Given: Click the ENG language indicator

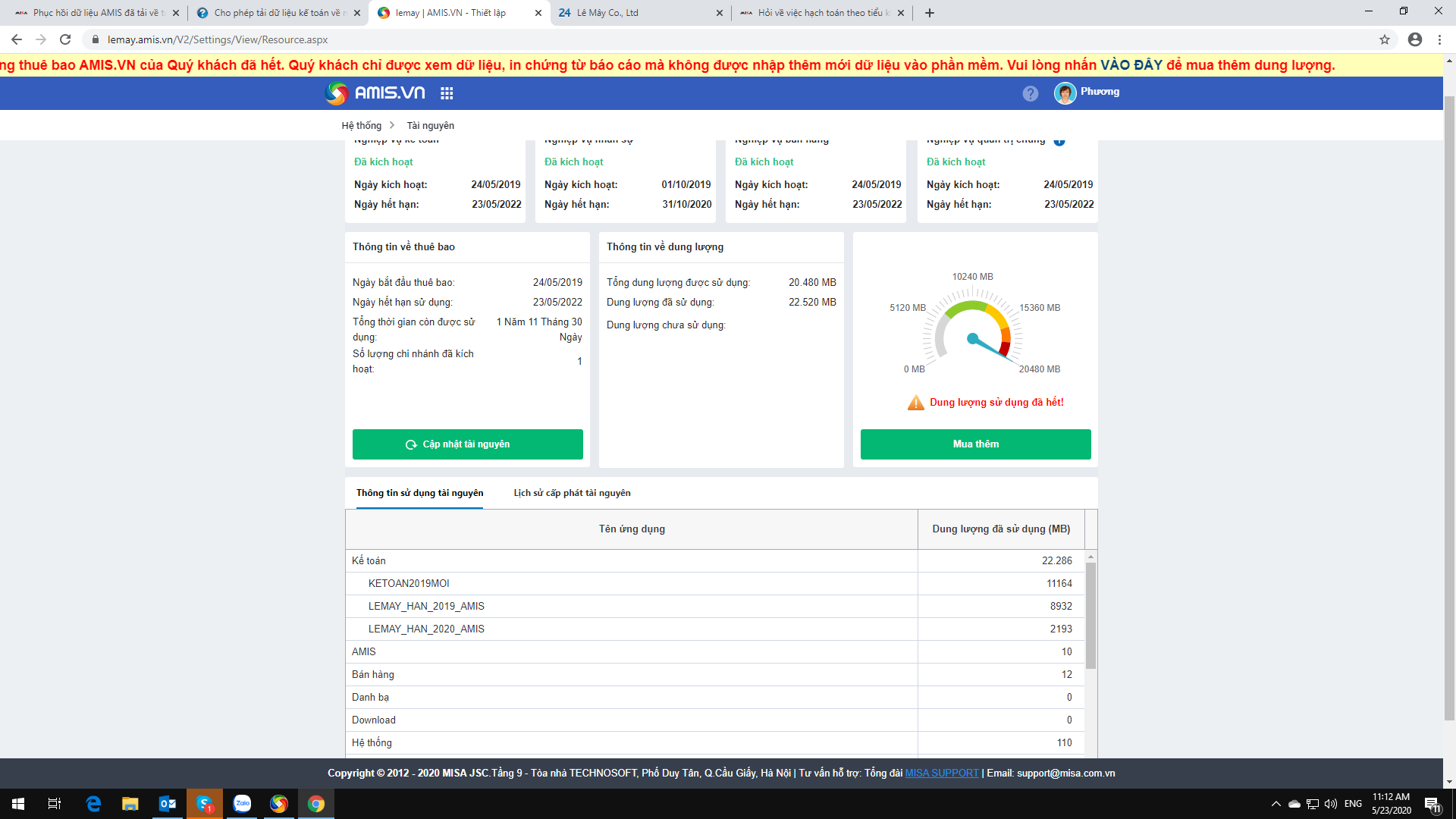Looking at the screenshot, I should 1353,804.
